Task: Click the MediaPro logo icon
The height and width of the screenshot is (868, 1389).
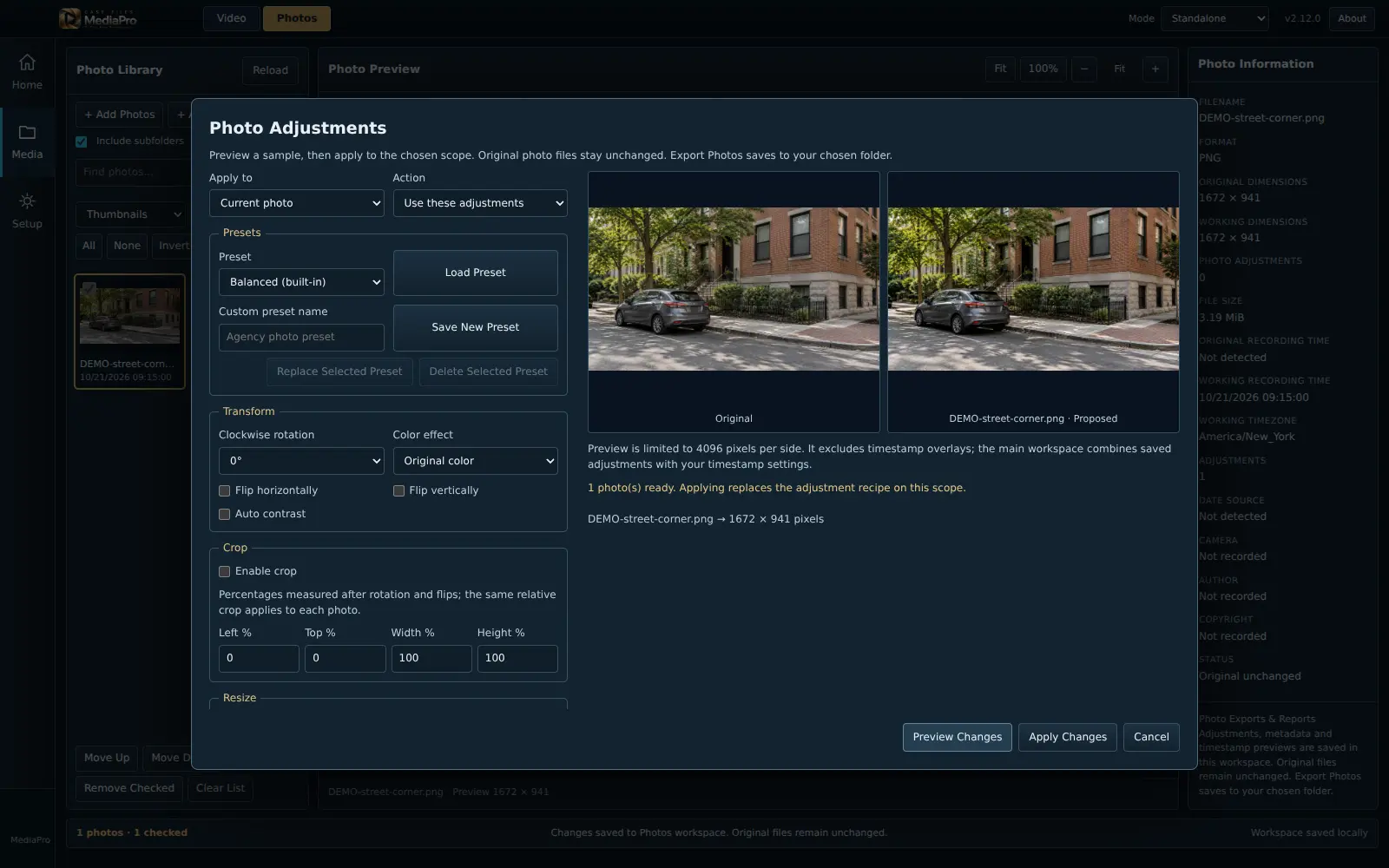Action: click(69, 18)
